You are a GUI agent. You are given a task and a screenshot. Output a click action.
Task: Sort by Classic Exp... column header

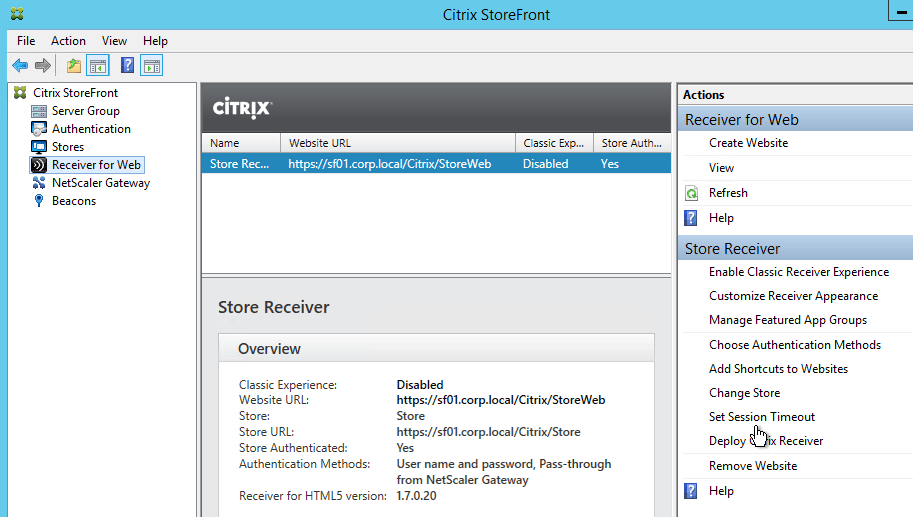pos(554,143)
